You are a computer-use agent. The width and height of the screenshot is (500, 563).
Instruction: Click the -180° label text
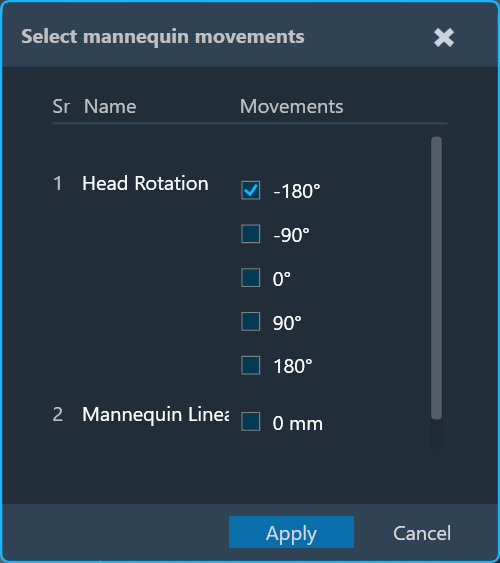pos(296,191)
